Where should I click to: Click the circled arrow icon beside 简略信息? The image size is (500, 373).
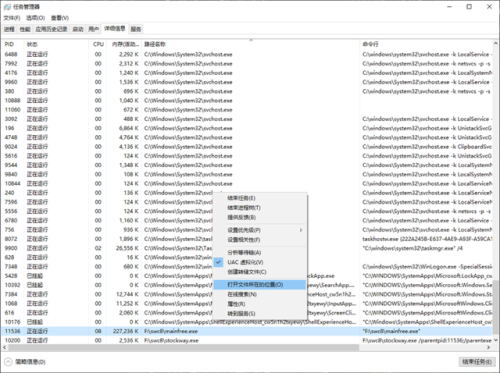(8, 362)
